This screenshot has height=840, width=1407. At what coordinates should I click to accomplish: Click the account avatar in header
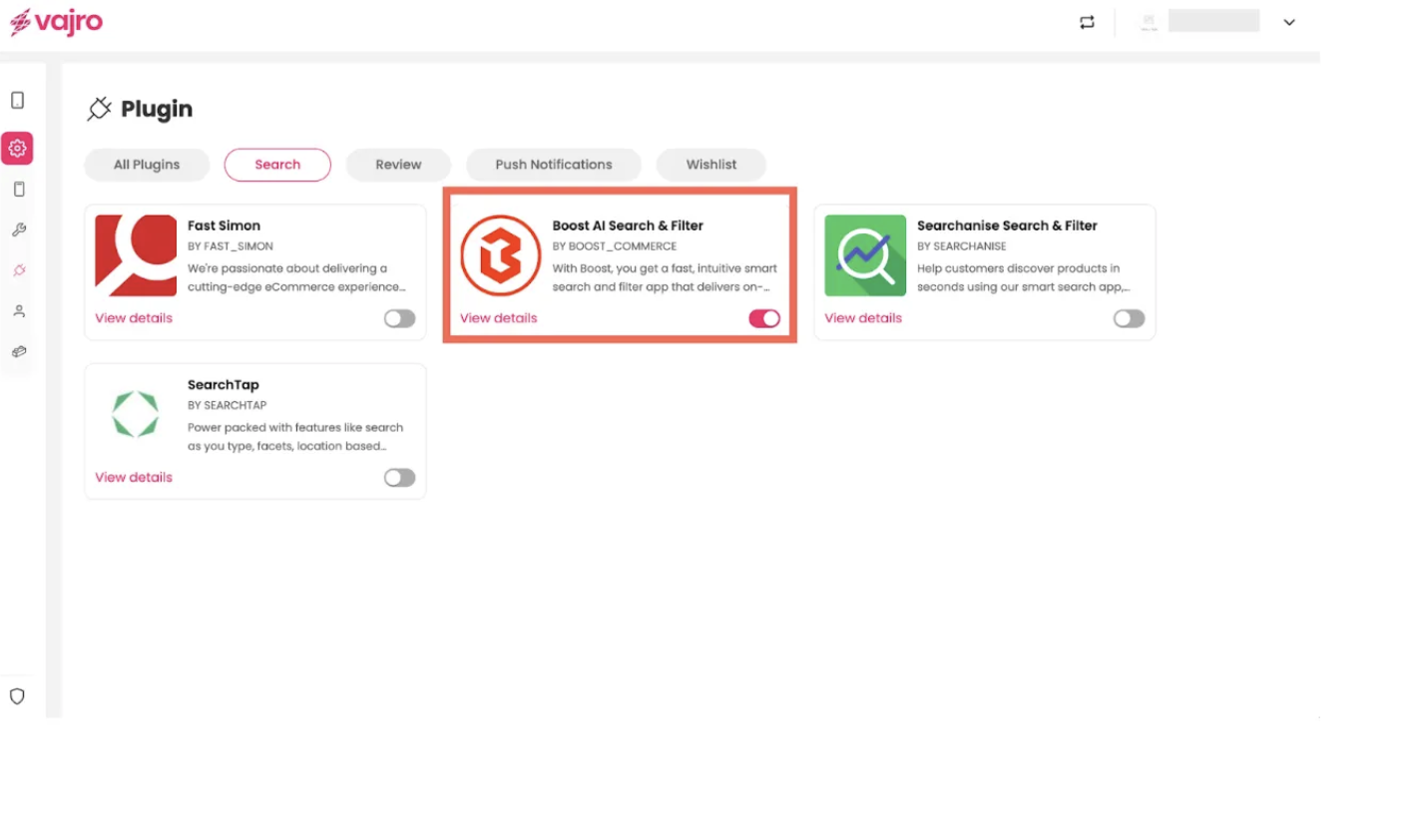click(x=1149, y=22)
